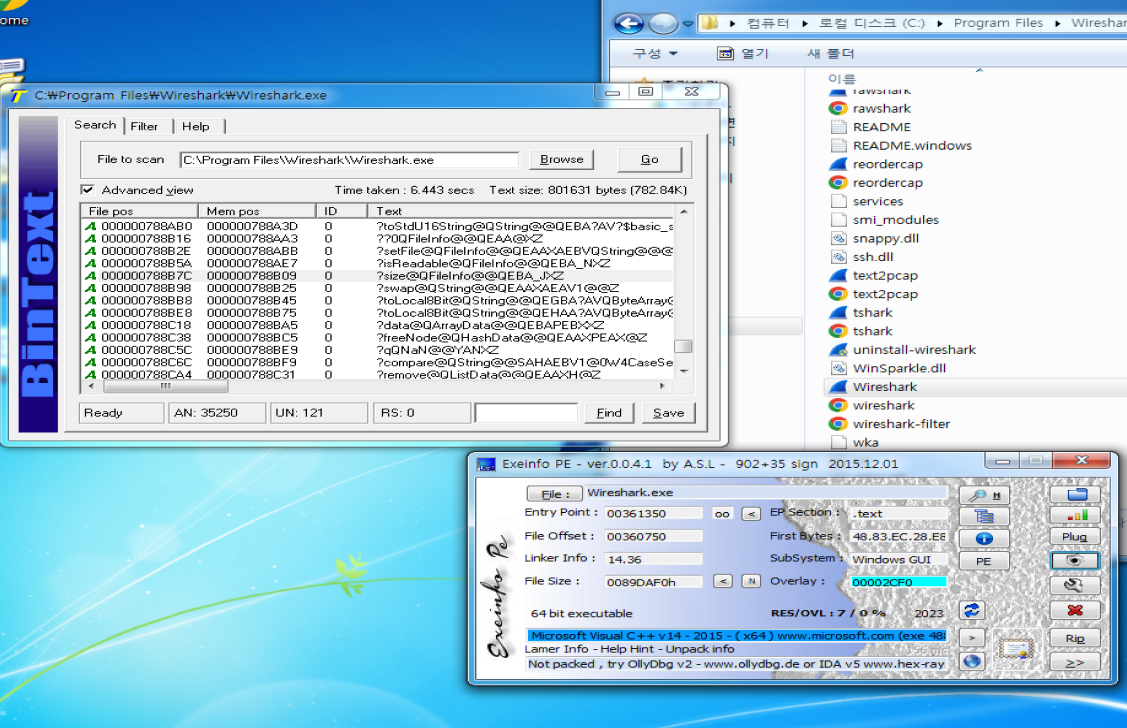The width and height of the screenshot is (1127, 728).
Task: Click the oo button beside Entry Point
Action: [x=722, y=514]
